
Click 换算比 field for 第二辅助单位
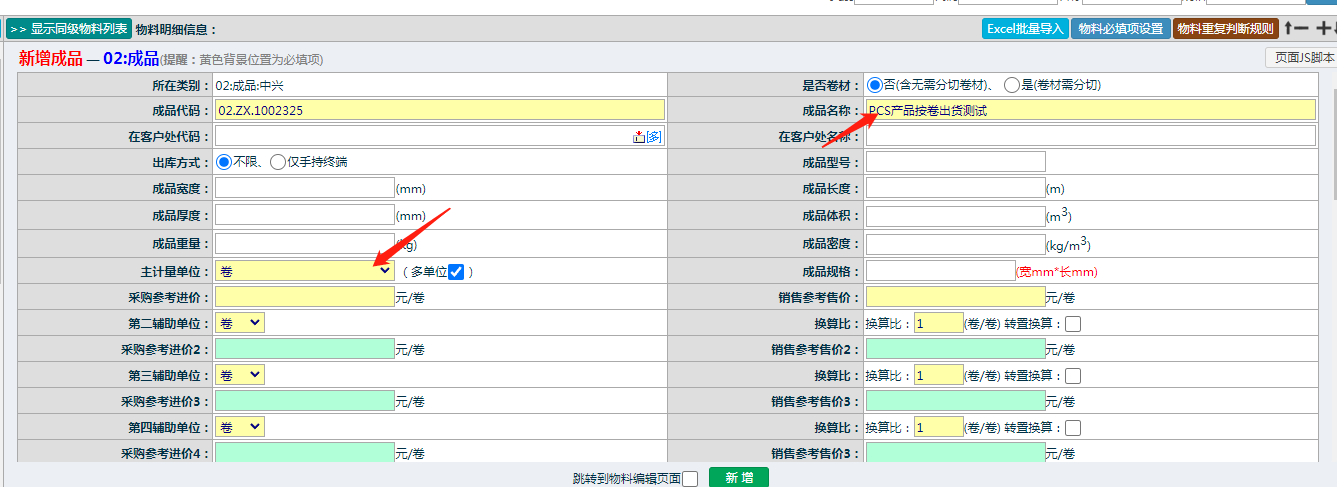pyautogui.click(x=939, y=323)
